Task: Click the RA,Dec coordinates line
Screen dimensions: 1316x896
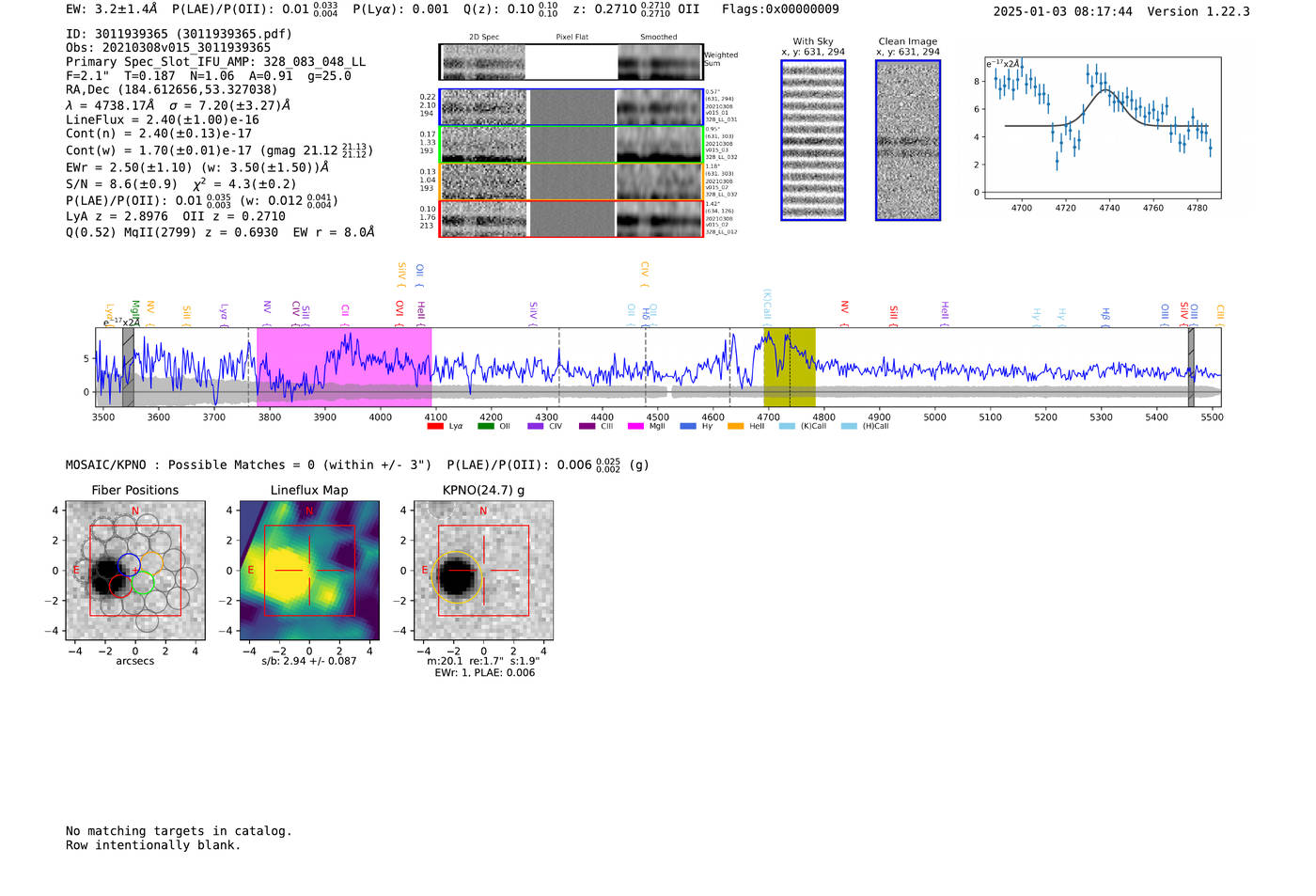Action: coord(172,90)
